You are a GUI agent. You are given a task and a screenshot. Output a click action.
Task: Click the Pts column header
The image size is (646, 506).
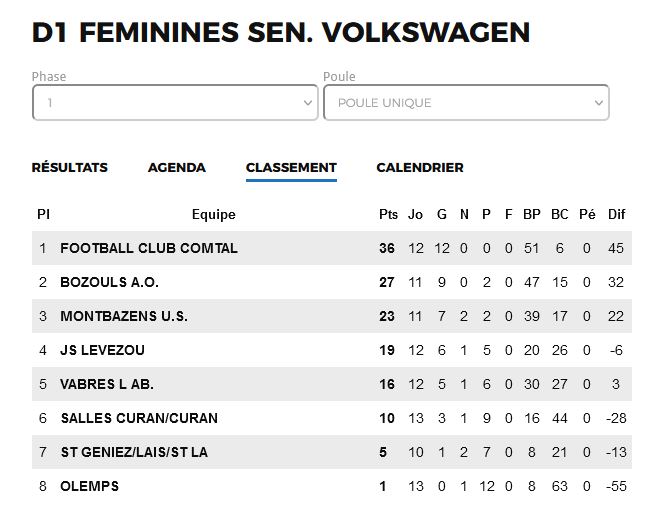coord(388,214)
